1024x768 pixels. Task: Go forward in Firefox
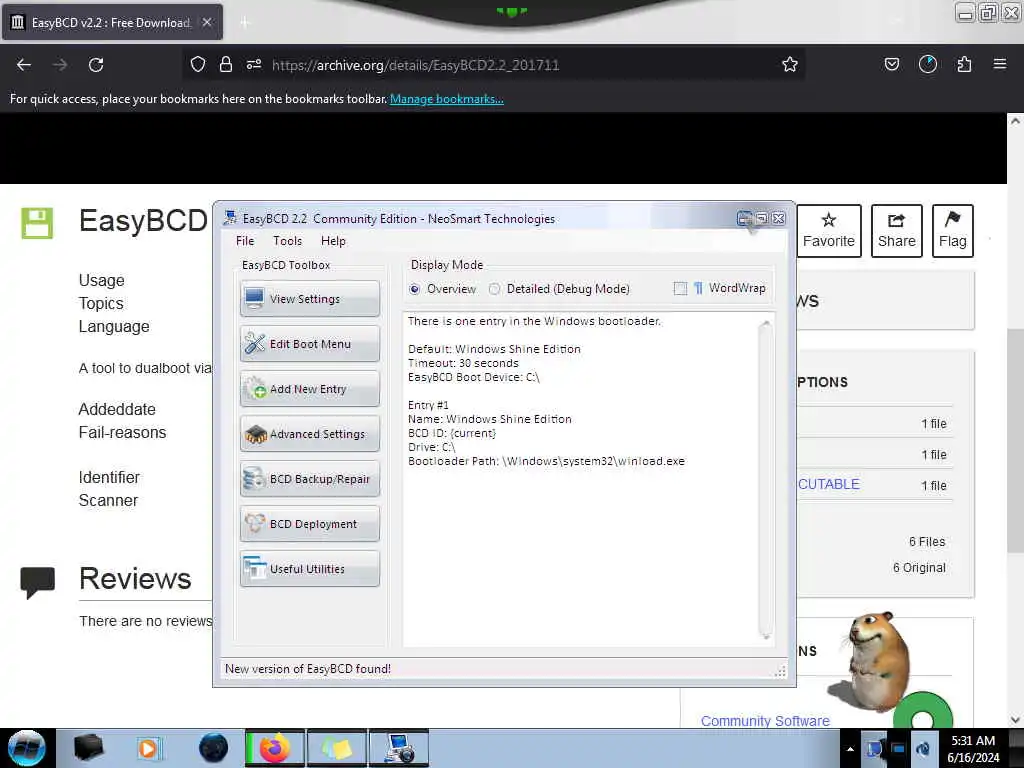pyautogui.click(x=59, y=65)
